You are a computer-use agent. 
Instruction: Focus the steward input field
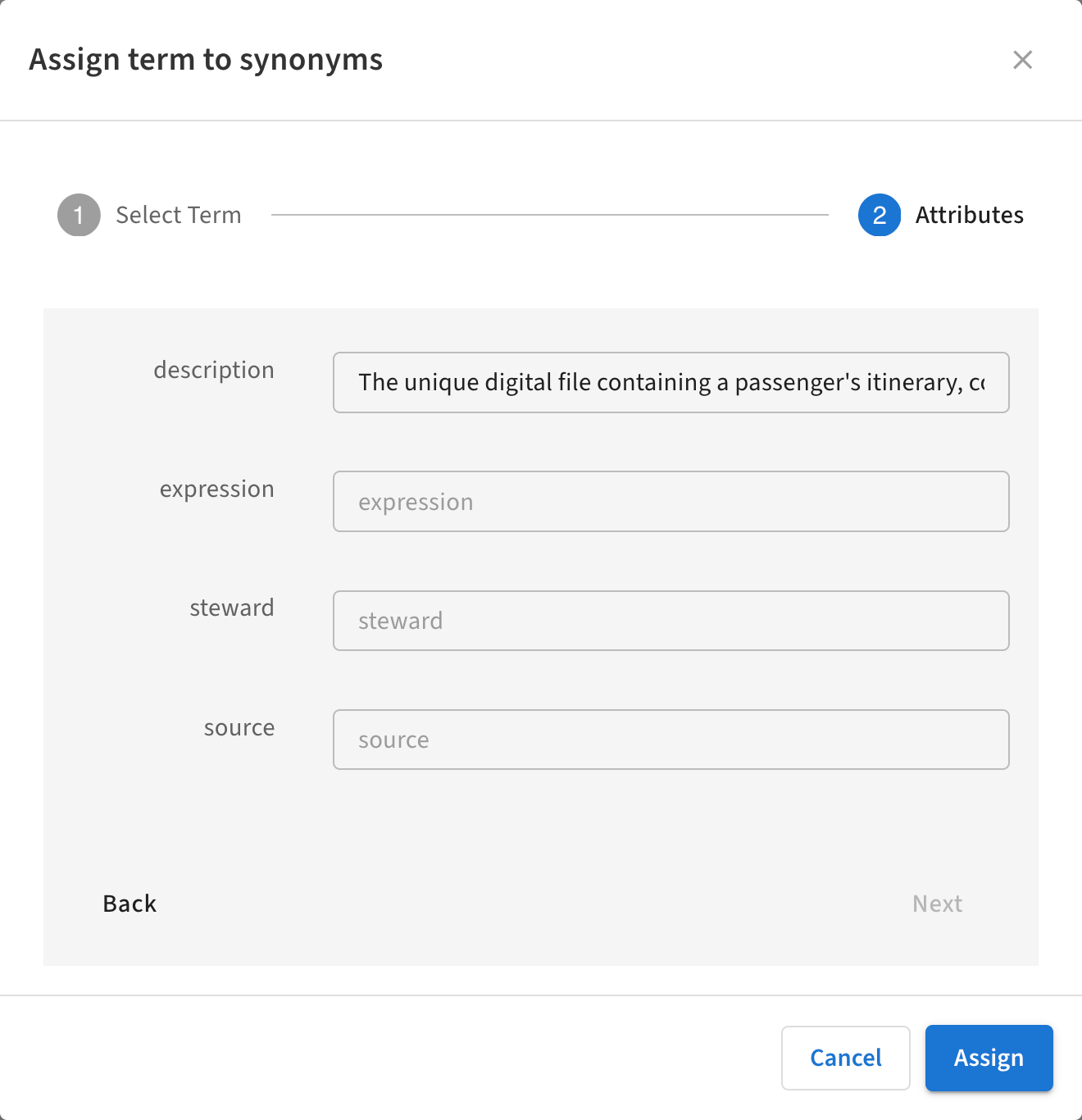point(671,621)
